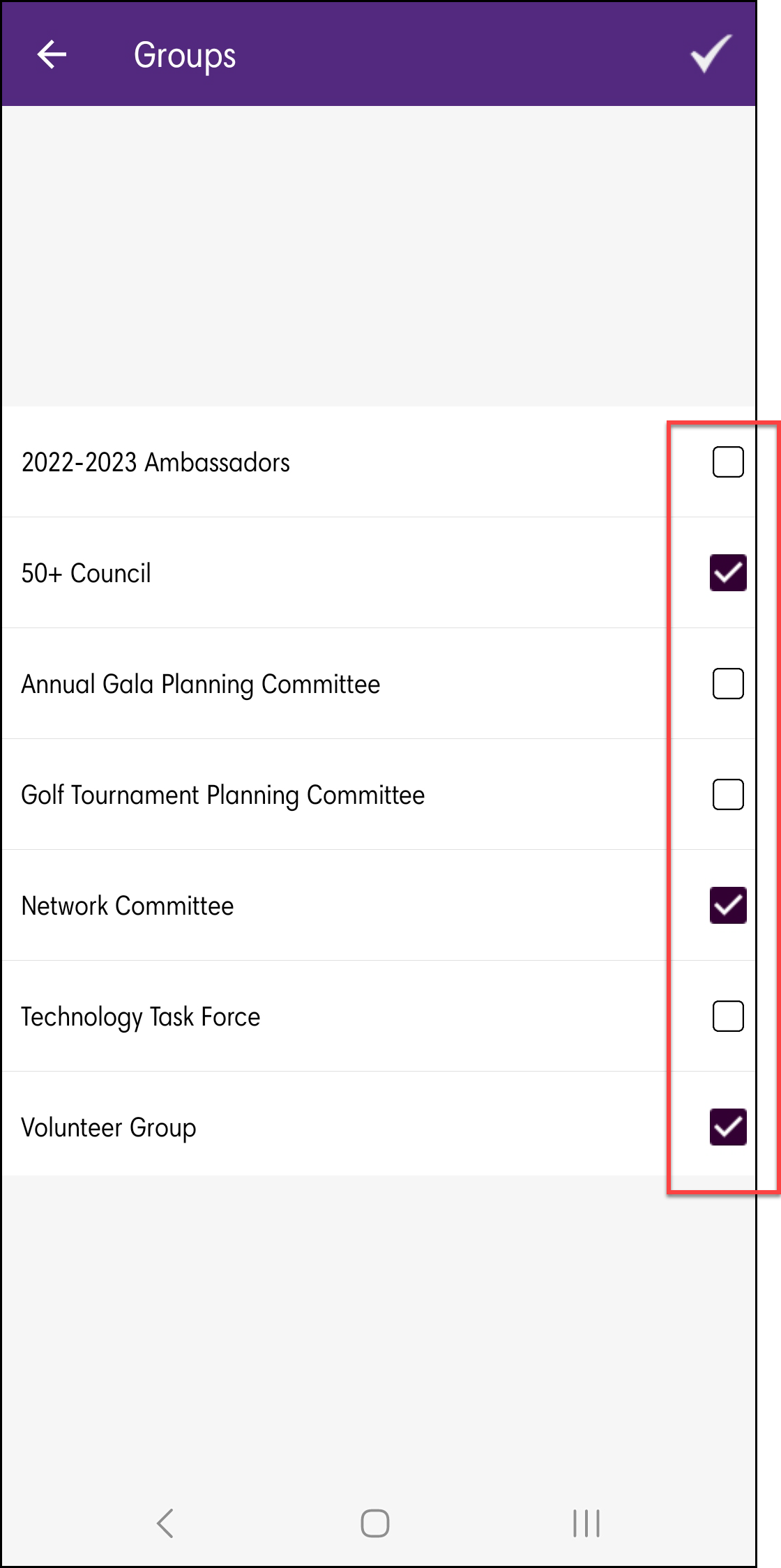The width and height of the screenshot is (781, 1568).
Task: Enable the Golf Tournament Planning Committee checkbox
Action: coord(727,795)
